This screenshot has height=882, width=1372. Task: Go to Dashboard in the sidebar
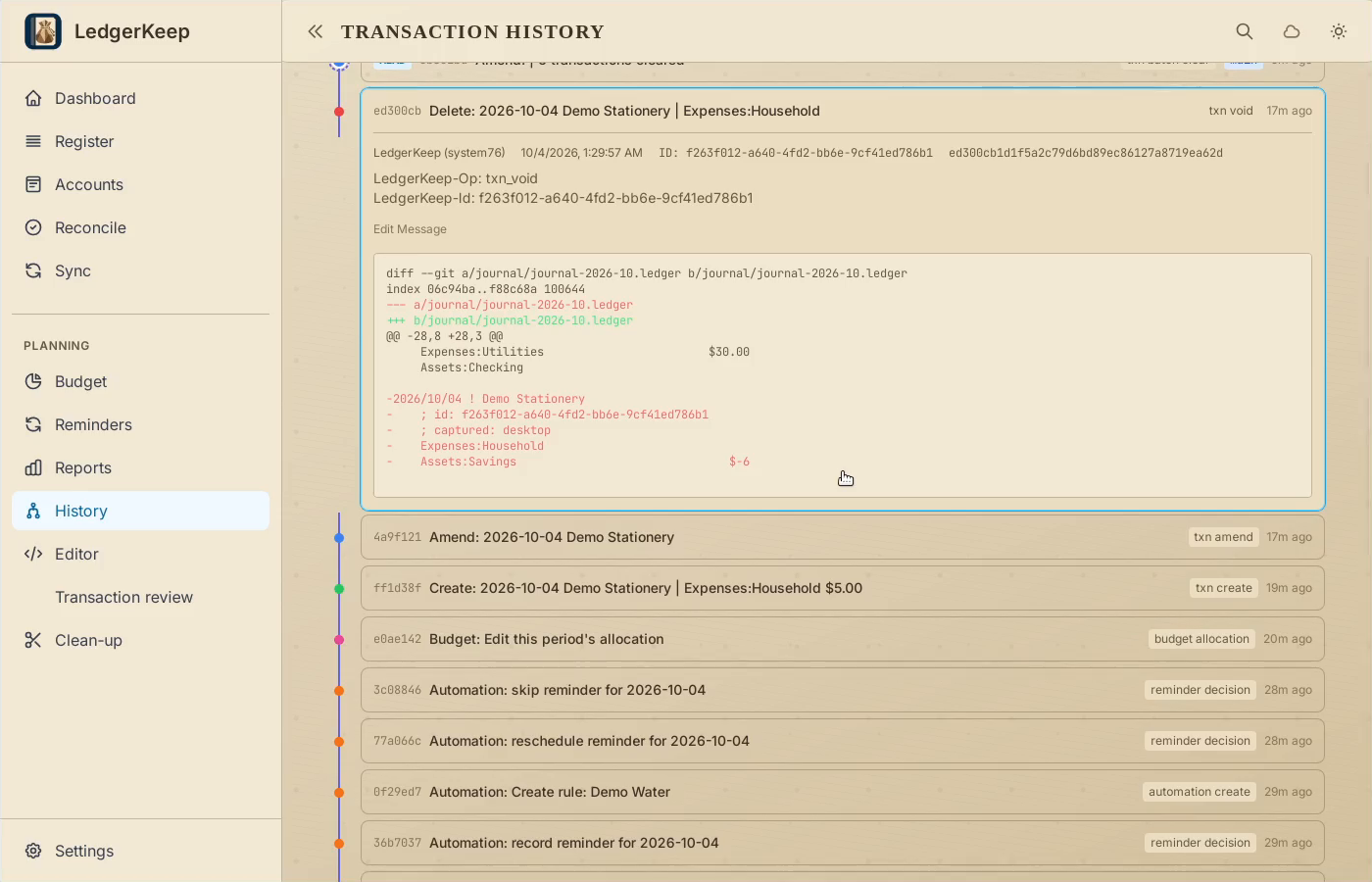click(140, 98)
